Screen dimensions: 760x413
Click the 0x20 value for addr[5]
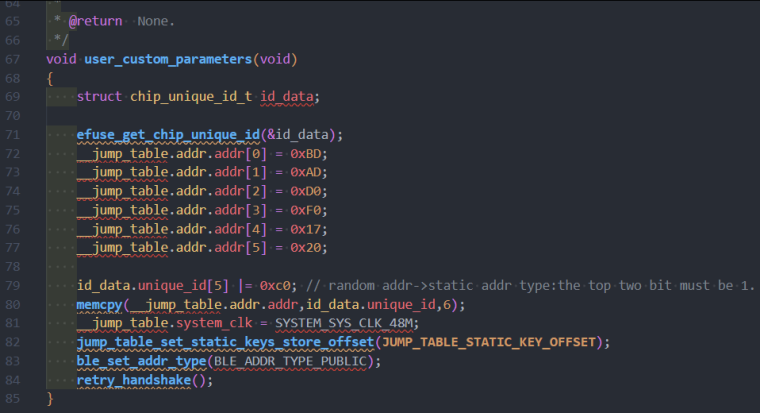(307, 249)
